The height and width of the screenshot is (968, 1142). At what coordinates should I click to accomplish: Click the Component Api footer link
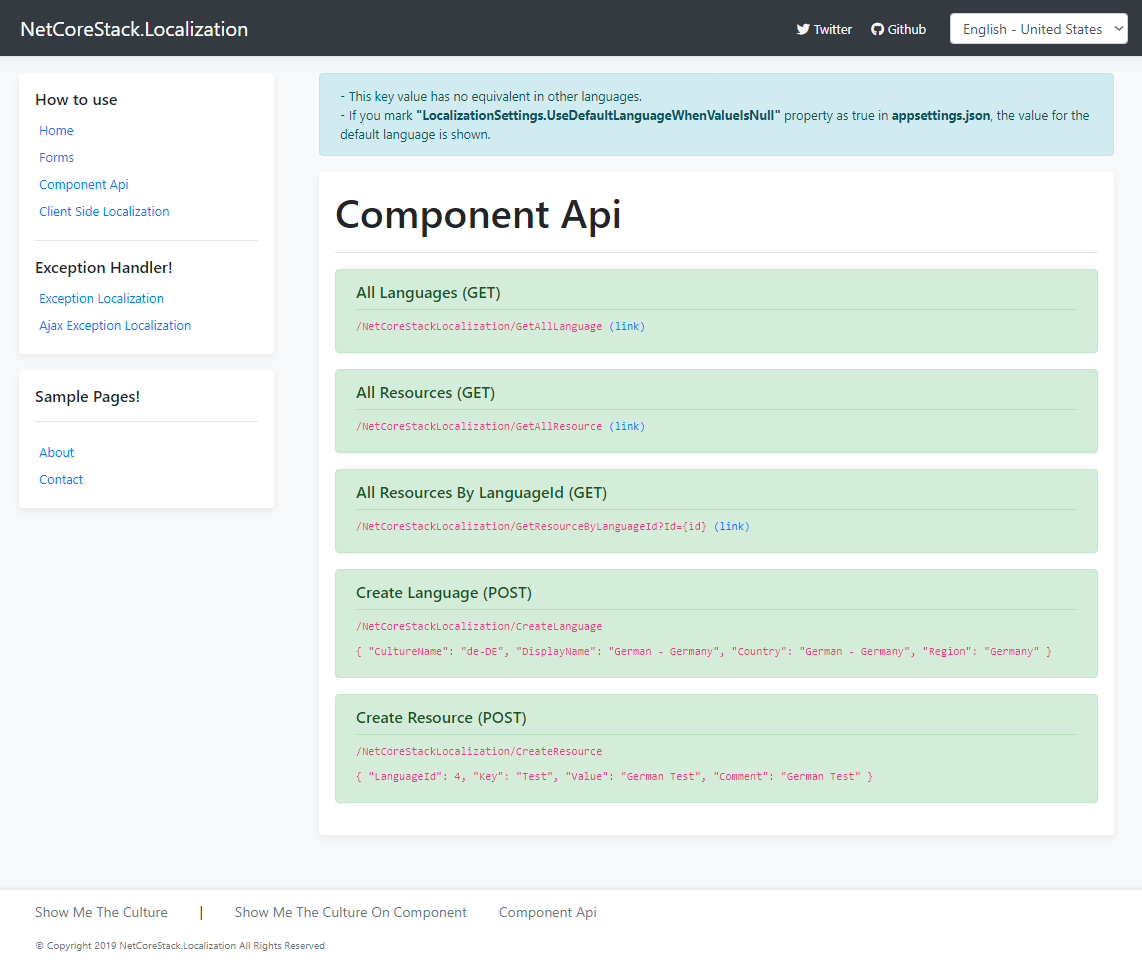[547, 912]
